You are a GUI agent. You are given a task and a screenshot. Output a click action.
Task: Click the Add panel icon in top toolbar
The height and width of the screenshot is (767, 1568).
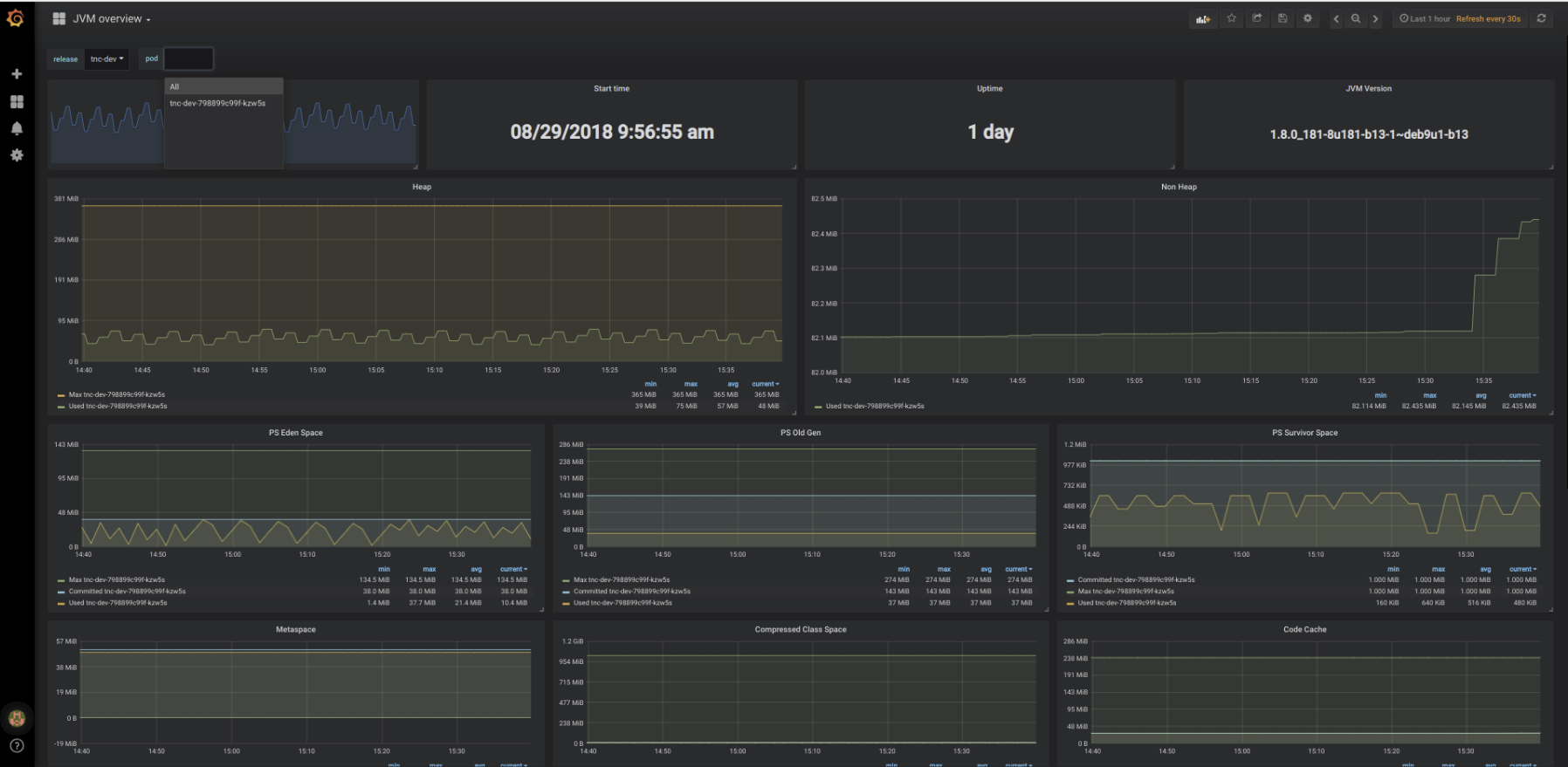pyautogui.click(x=1203, y=19)
